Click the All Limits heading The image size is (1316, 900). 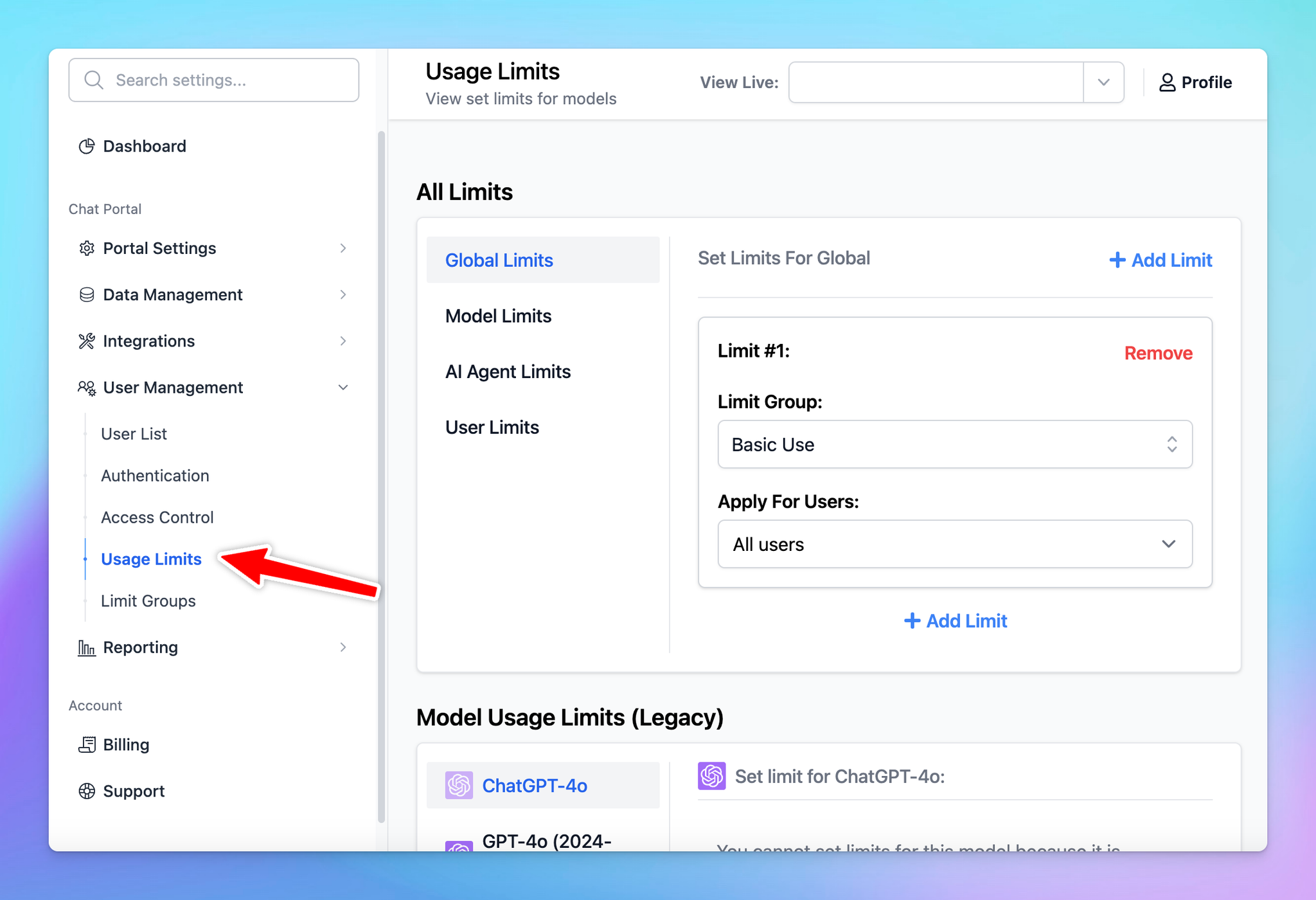pos(465,192)
